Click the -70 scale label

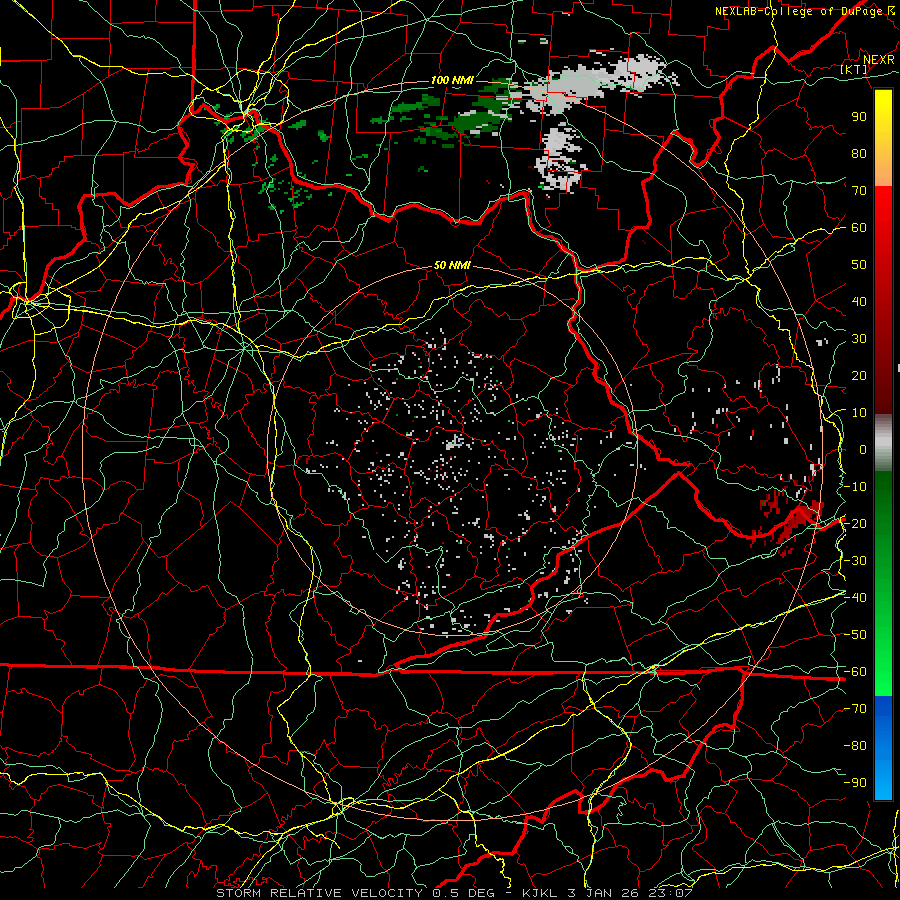click(x=855, y=709)
